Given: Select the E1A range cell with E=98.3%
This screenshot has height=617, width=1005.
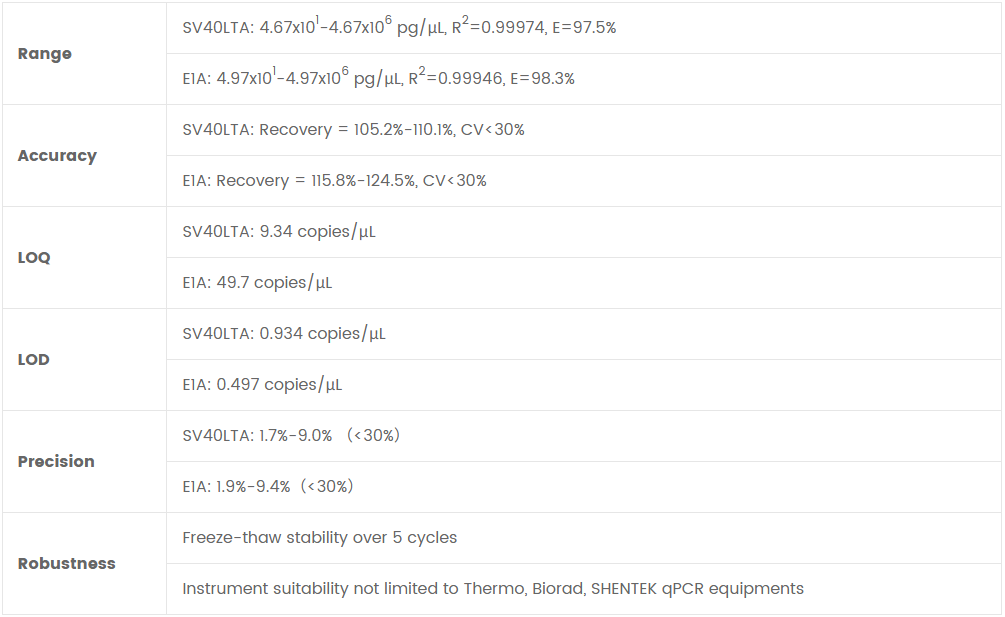Looking at the screenshot, I should (378, 79).
